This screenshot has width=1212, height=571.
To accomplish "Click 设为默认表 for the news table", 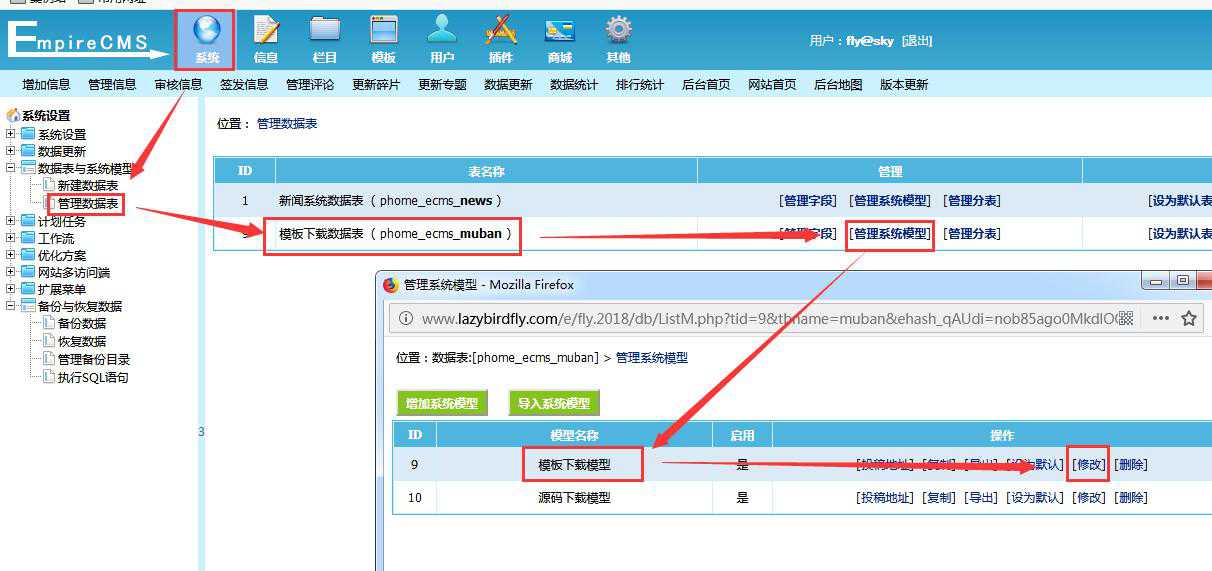I will [x=1180, y=201].
